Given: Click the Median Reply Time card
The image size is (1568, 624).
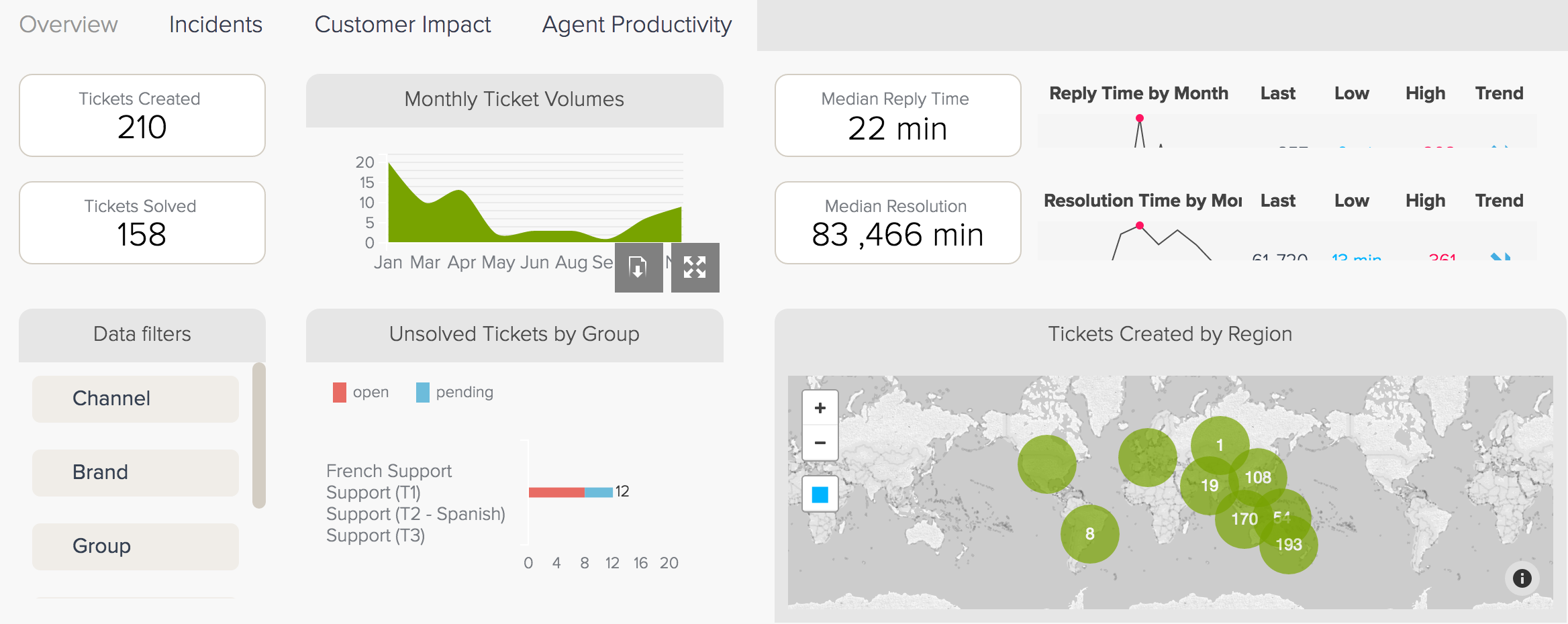Looking at the screenshot, I should click(897, 115).
